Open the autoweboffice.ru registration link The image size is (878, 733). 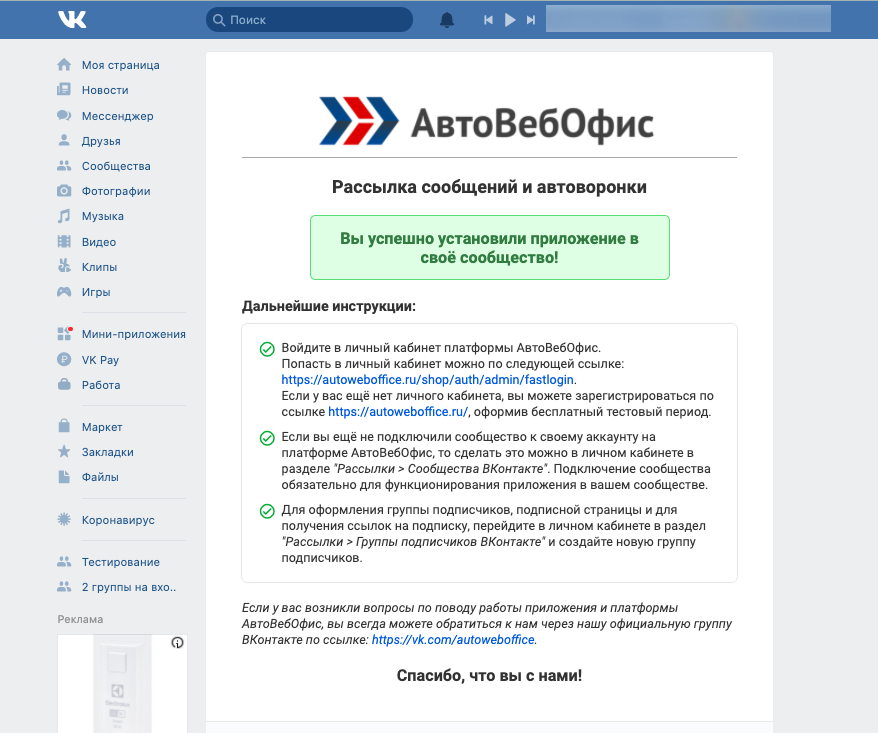398,411
